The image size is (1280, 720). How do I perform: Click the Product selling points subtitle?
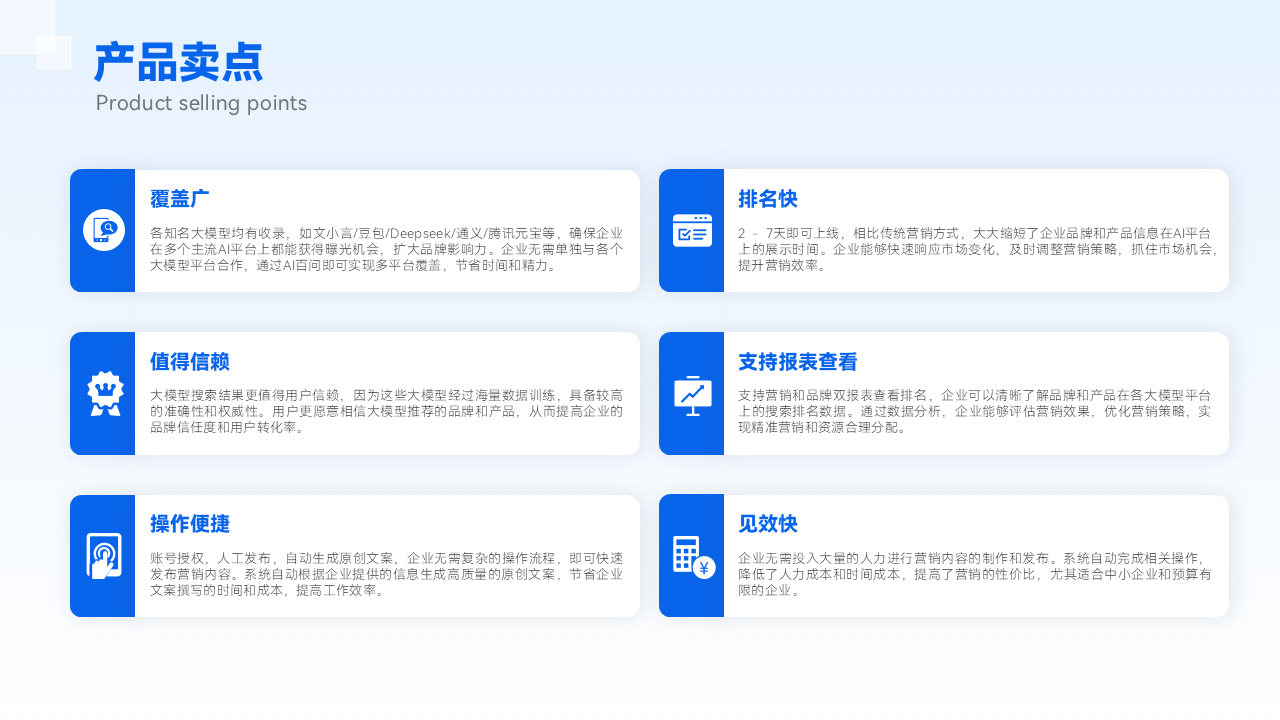[x=201, y=103]
